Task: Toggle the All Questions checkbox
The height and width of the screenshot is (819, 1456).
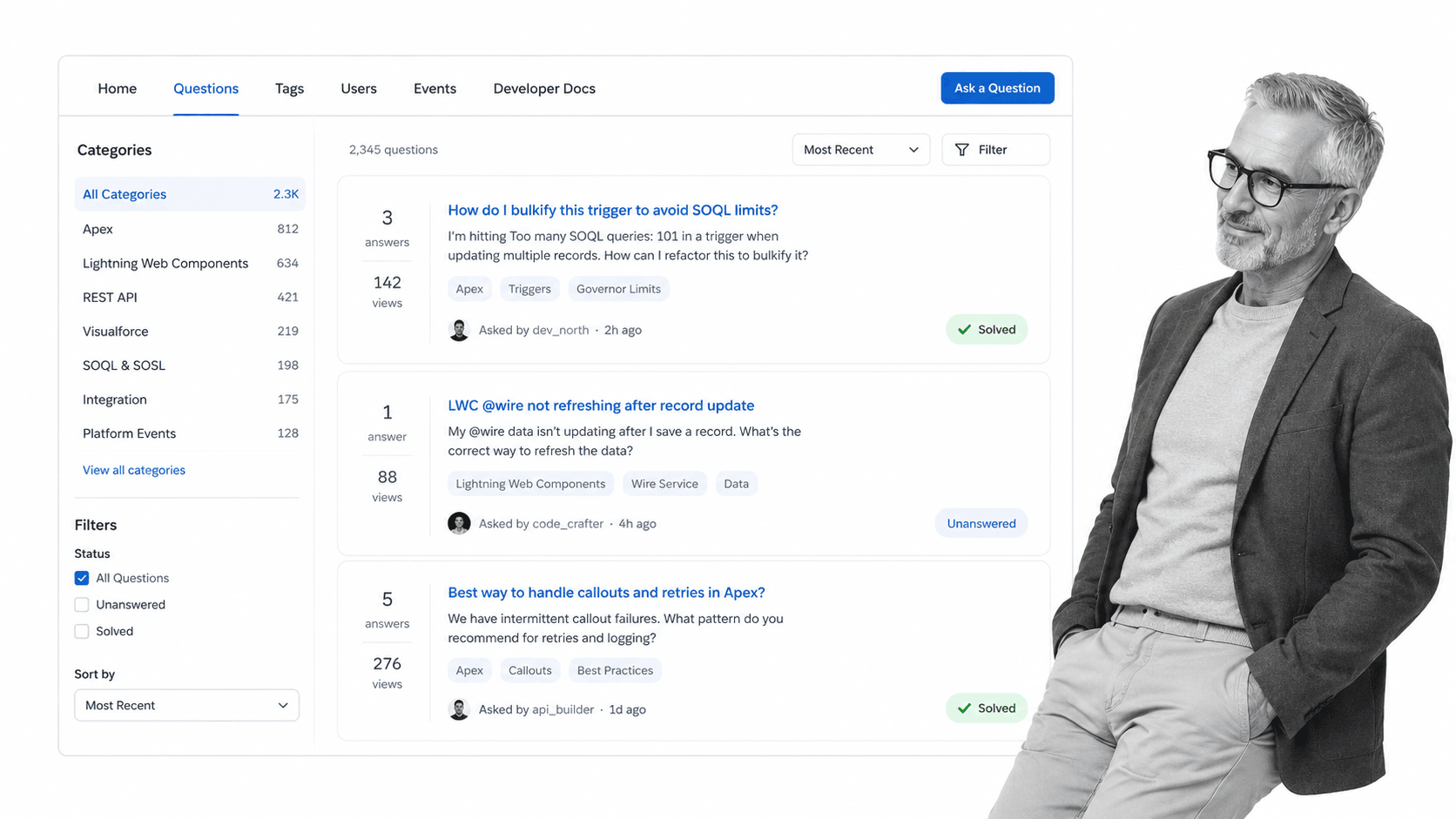Action: [82, 578]
